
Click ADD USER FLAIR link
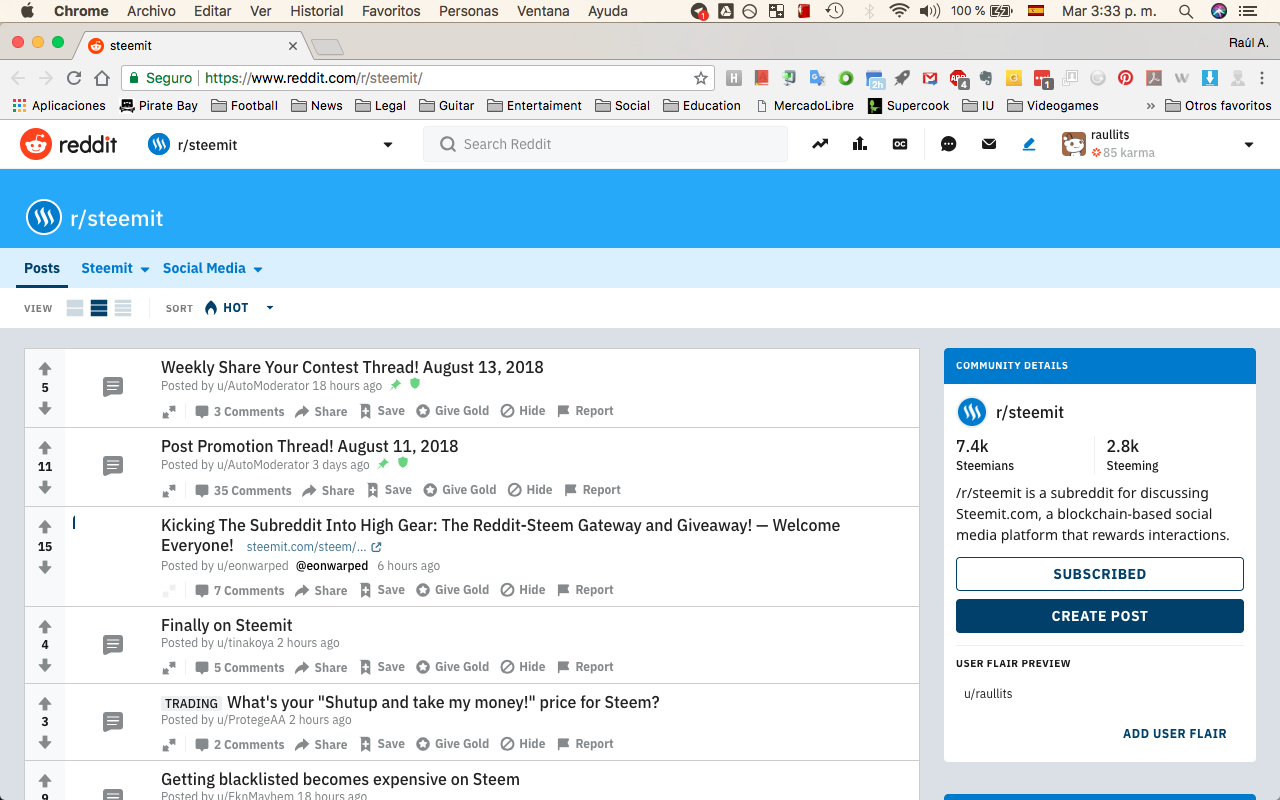pyautogui.click(x=1174, y=733)
